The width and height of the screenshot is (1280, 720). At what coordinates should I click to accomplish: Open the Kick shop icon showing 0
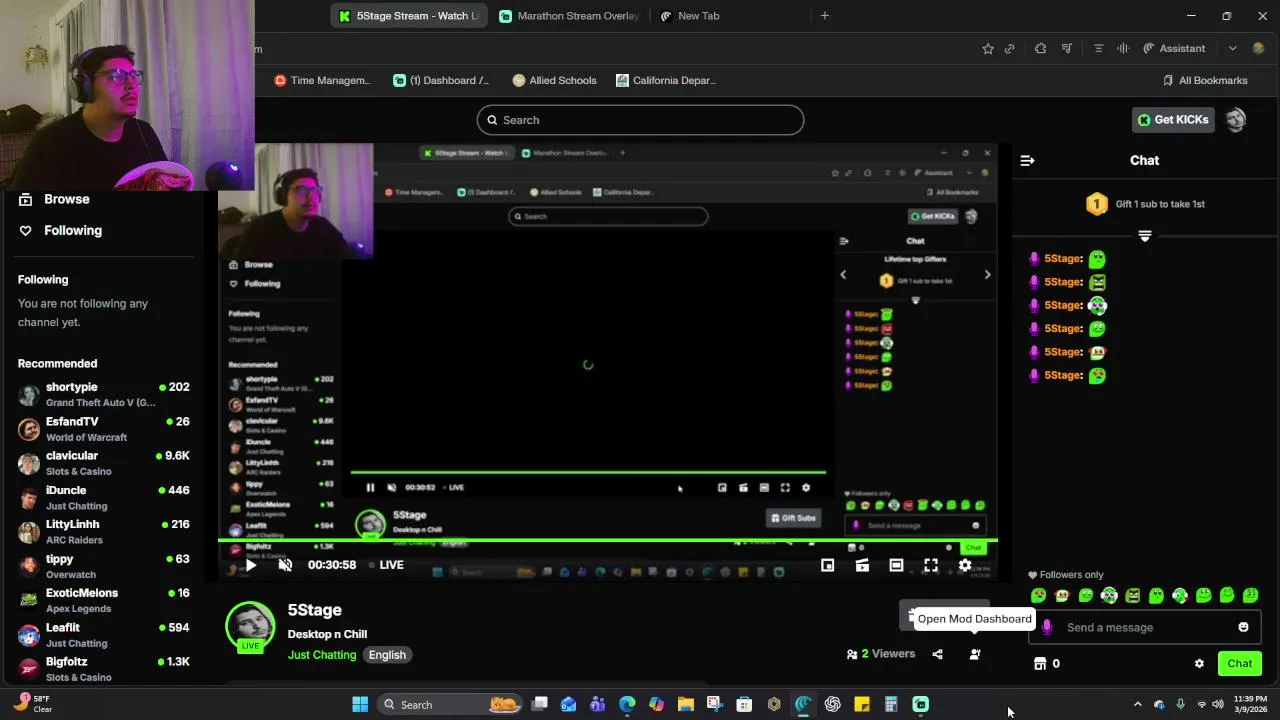point(1047,664)
